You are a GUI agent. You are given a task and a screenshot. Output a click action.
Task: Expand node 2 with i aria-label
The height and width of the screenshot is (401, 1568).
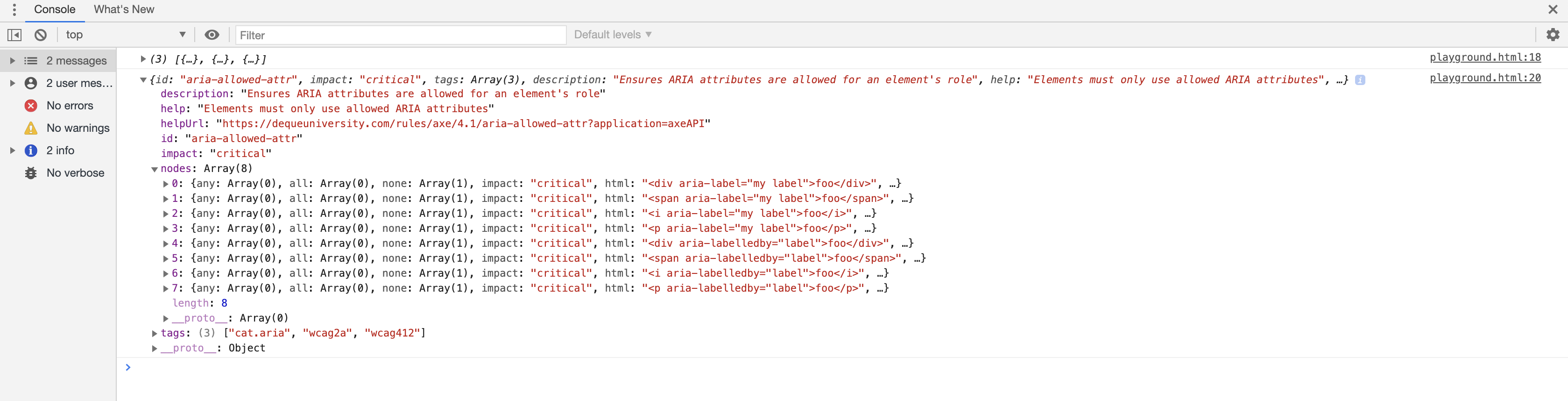(x=166, y=214)
